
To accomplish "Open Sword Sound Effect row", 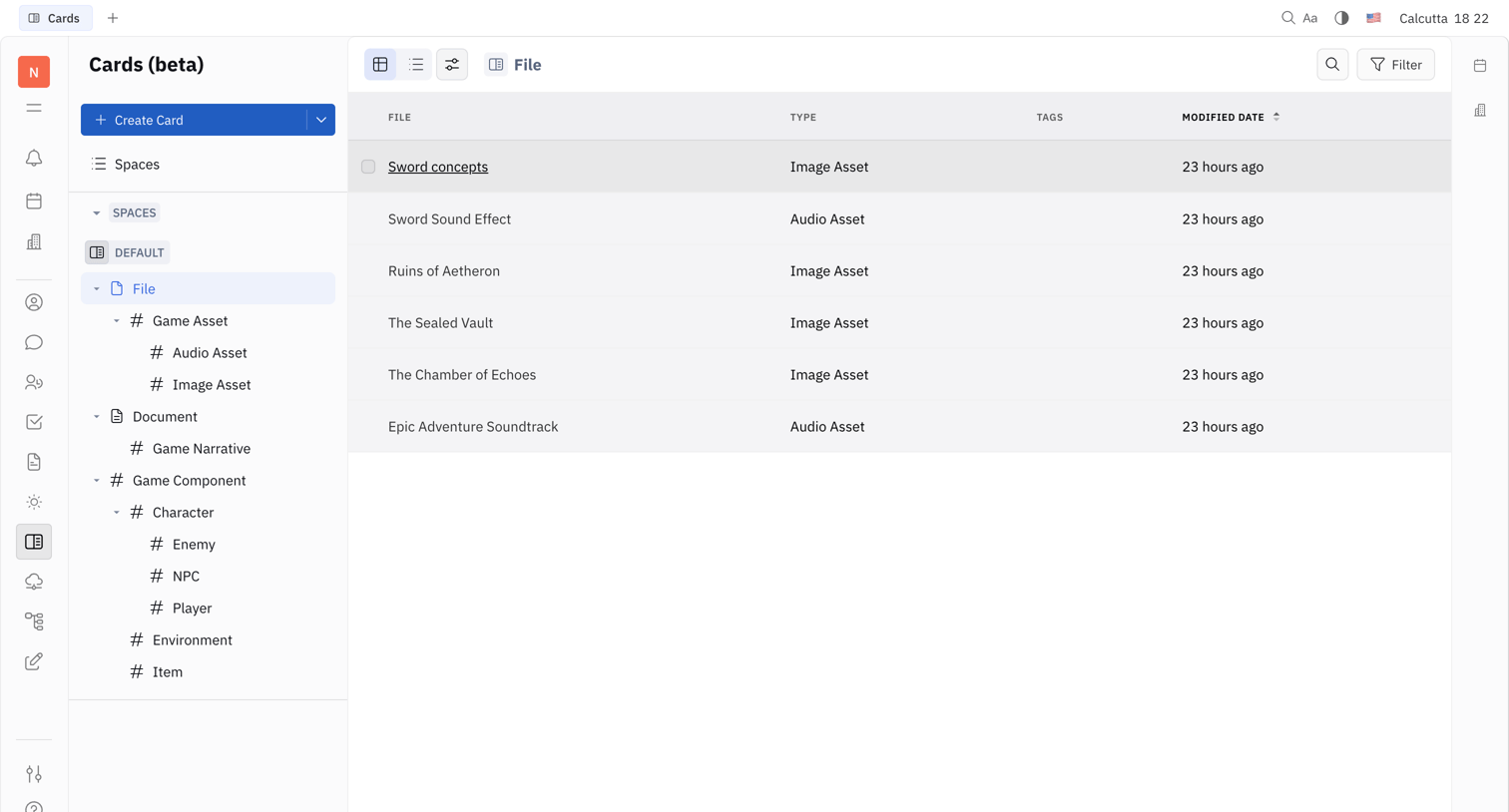I will [x=899, y=218].
